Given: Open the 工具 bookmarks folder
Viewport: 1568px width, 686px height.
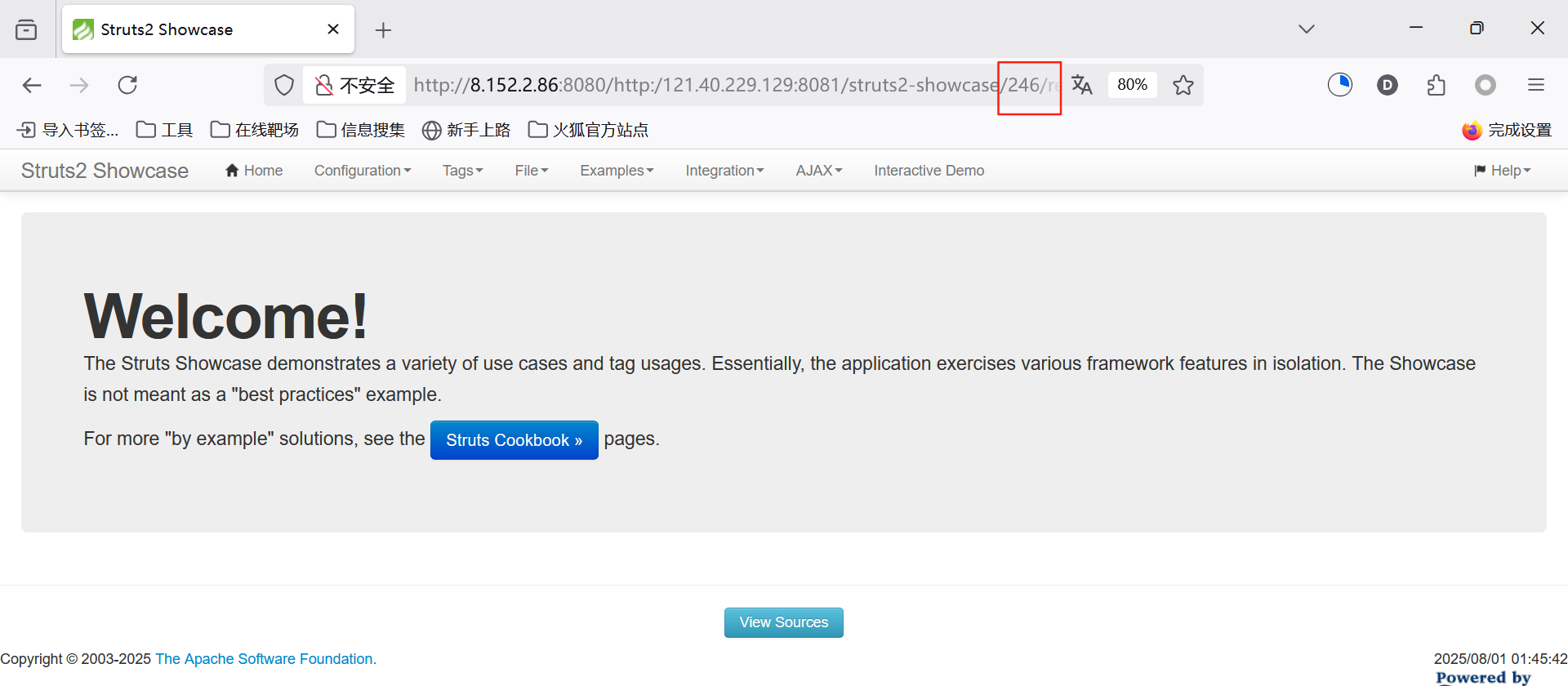Looking at the screenshot, I should click(164, 130).
